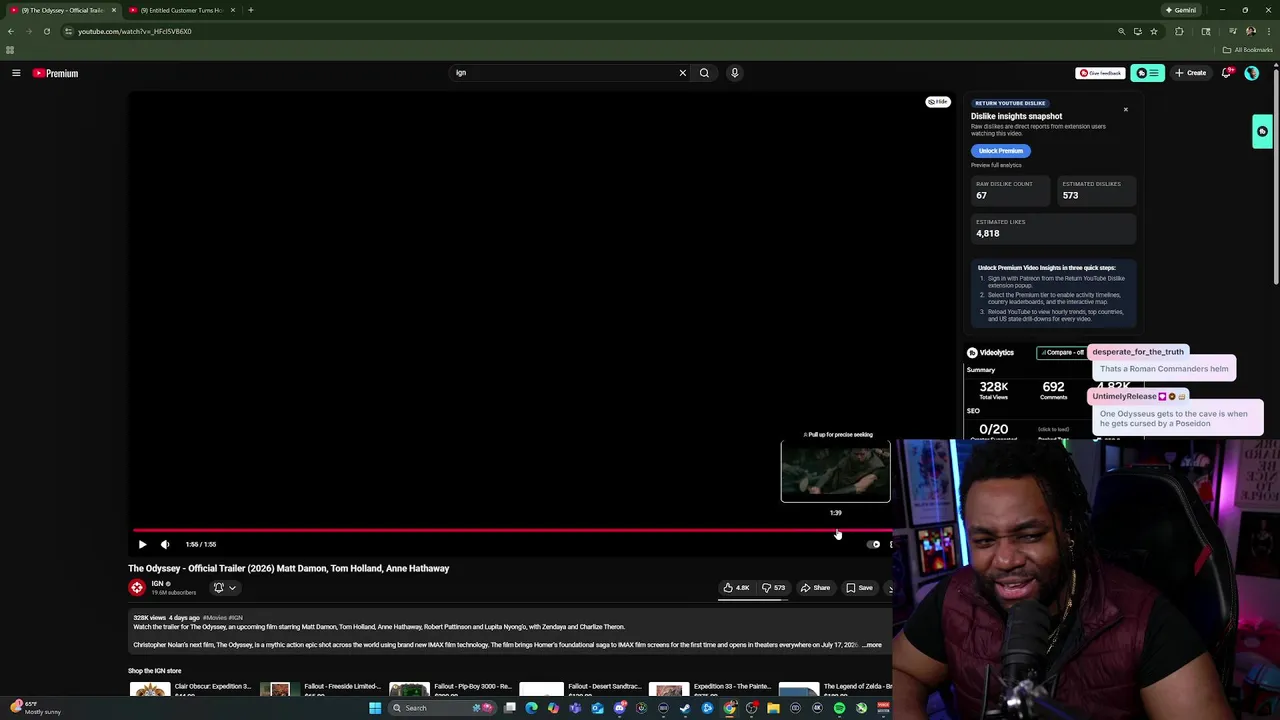This screenshot has width=1280, height=720.
Task: Clear the search box with the X
Action: pos(683,73)
